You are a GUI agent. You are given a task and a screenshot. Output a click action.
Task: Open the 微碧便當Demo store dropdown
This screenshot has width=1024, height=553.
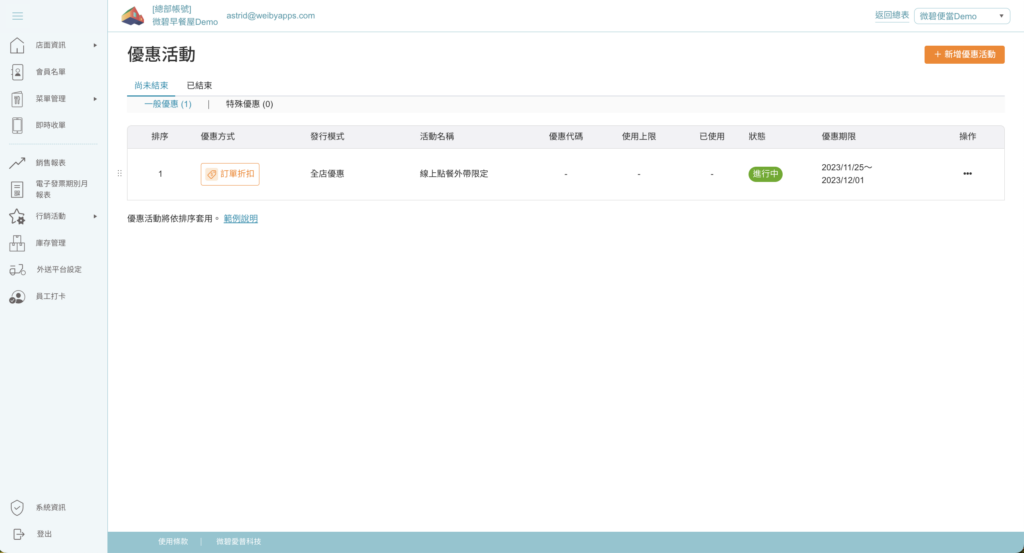(962, 16)
